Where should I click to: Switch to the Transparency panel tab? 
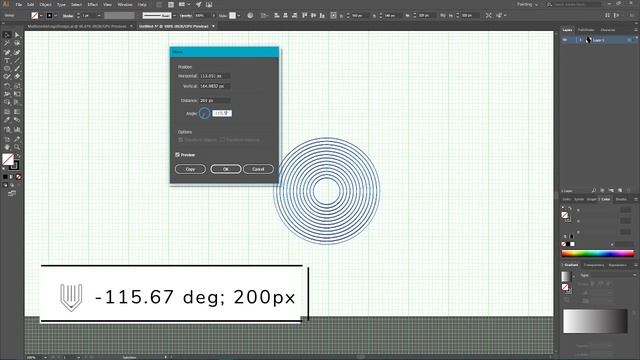[x=593, y=265]
